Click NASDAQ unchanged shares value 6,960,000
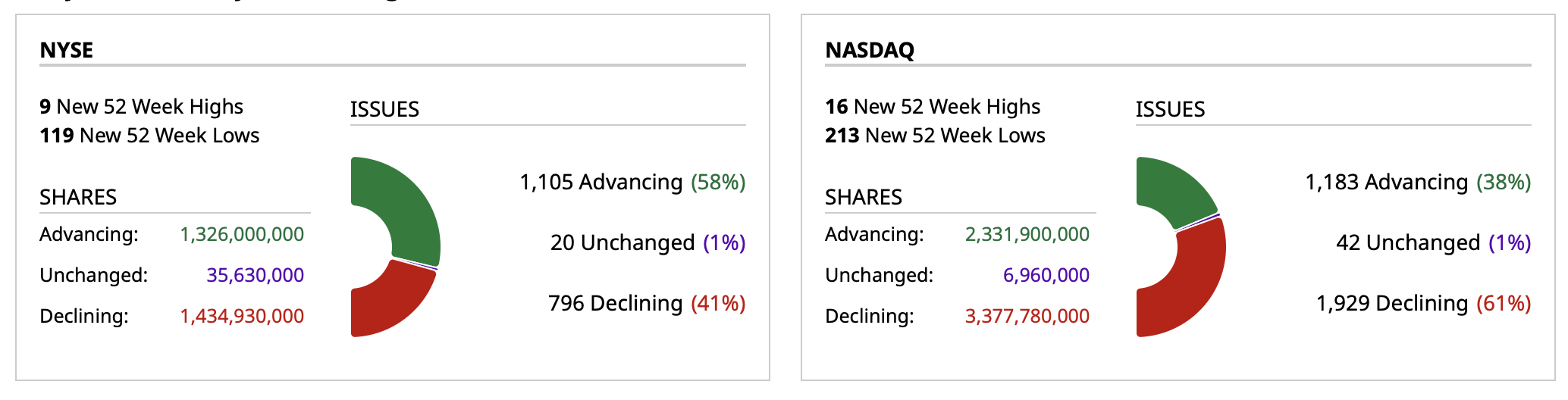1568x400 pixels. (x=1046, y=275)
